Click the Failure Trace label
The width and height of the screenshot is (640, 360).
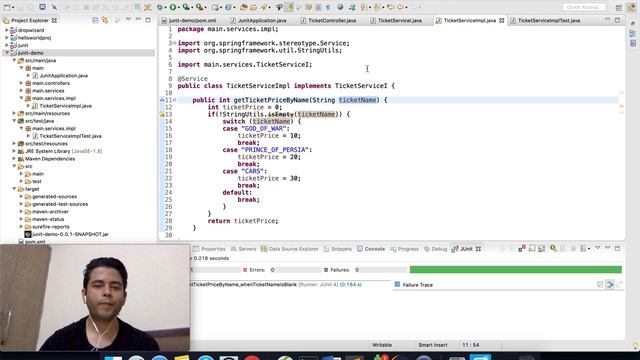click(418, 285)
